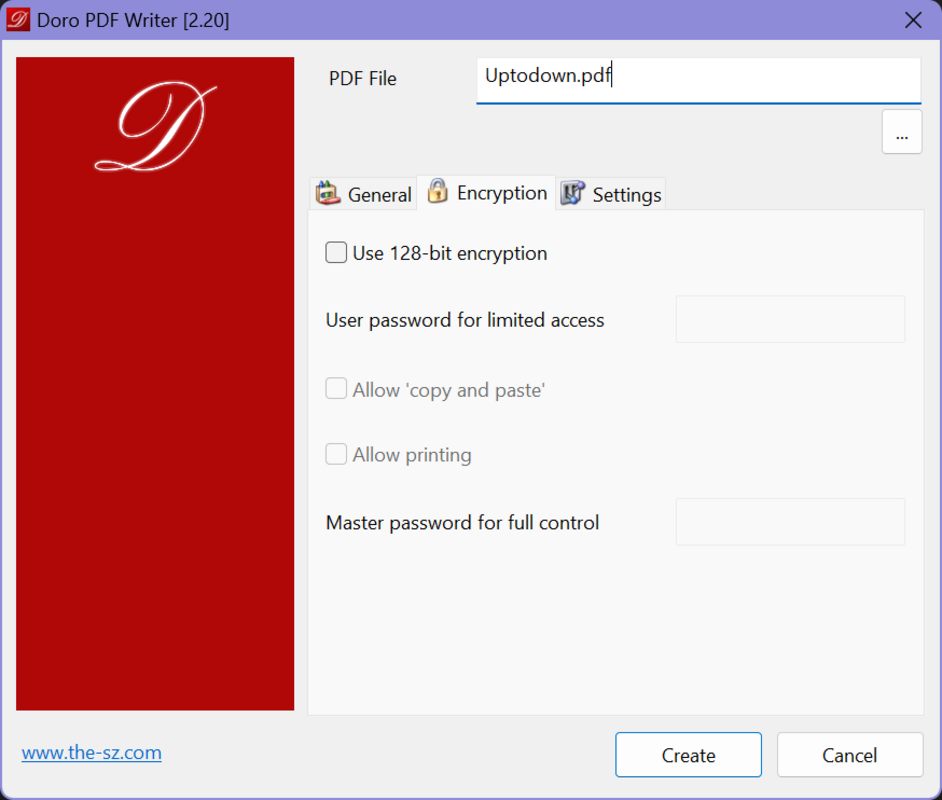Click the Create button
The height and width of the screenshot is (800, 942).
[688, 755]
